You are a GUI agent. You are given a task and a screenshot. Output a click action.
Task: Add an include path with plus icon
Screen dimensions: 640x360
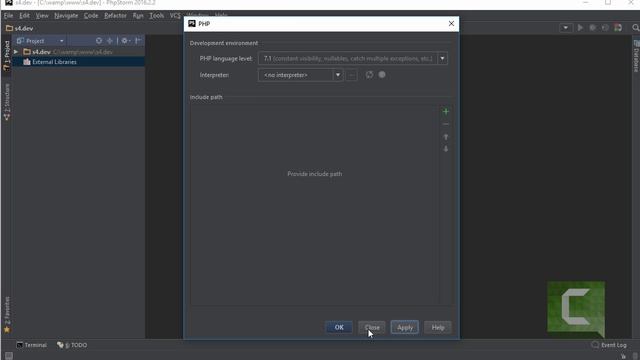pyautogui.click(x=445, y=111)
